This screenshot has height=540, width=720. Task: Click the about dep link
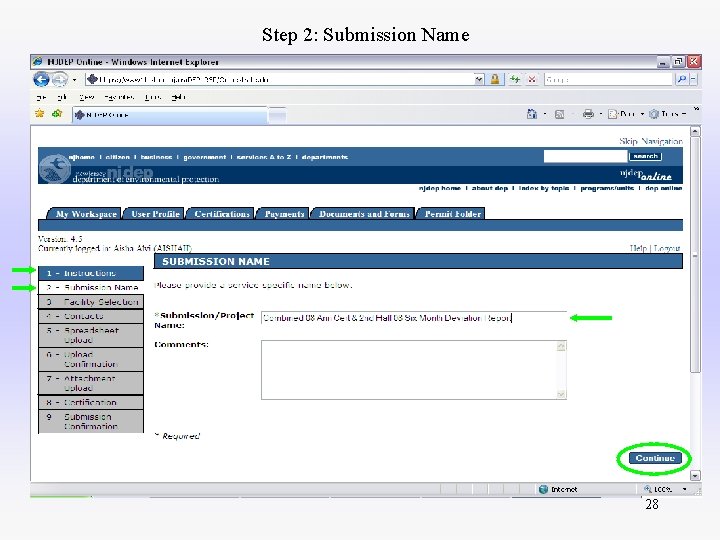click(x=489, y=188)
